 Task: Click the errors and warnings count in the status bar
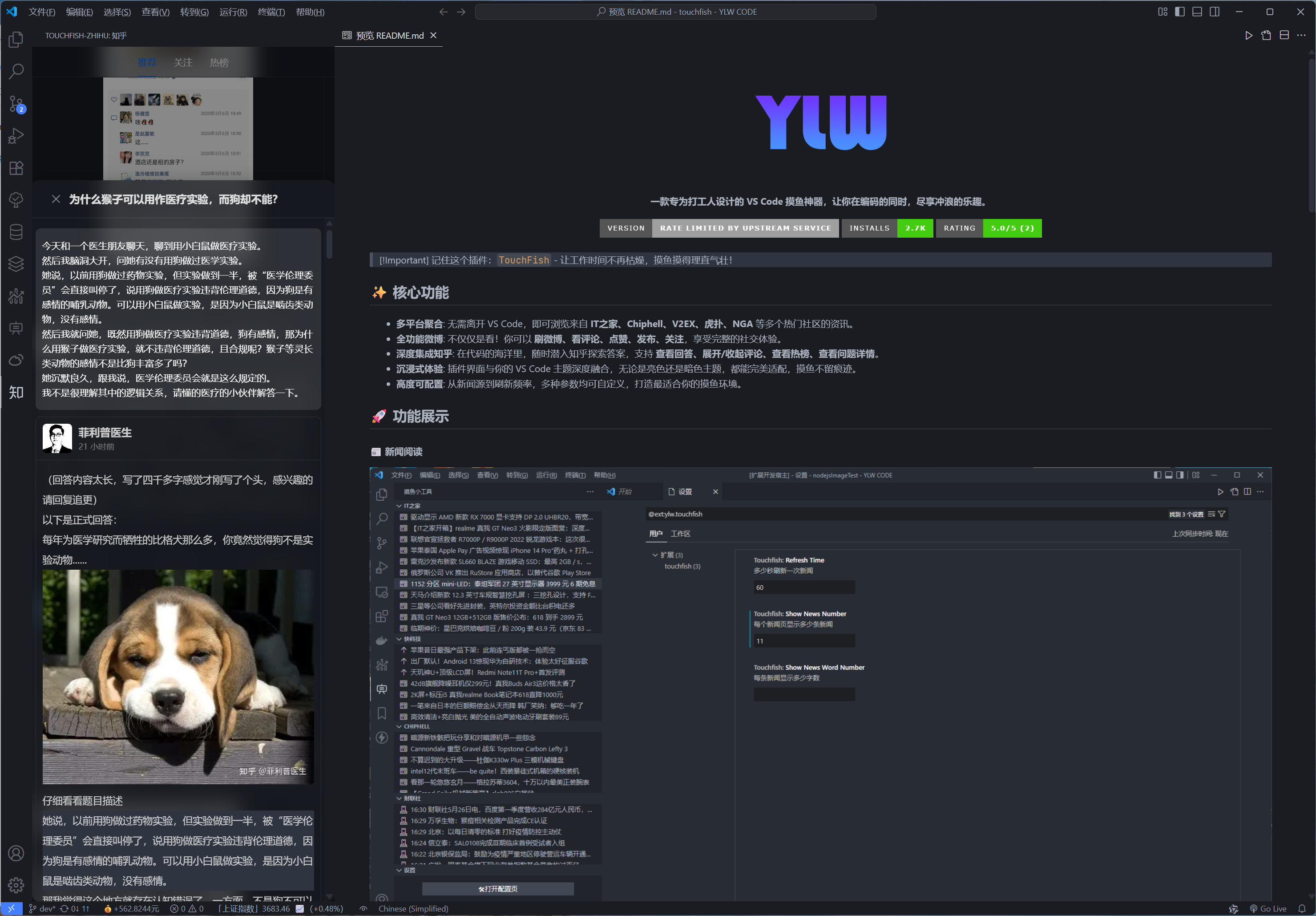point(187,908)
